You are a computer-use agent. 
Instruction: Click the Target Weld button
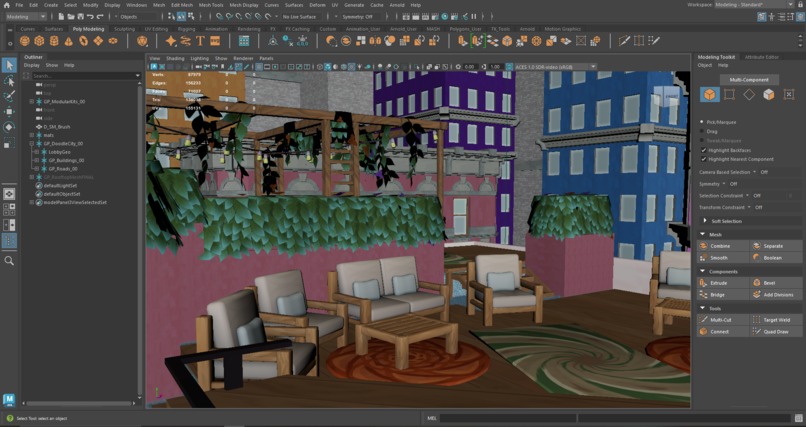(x=776, y=320)
